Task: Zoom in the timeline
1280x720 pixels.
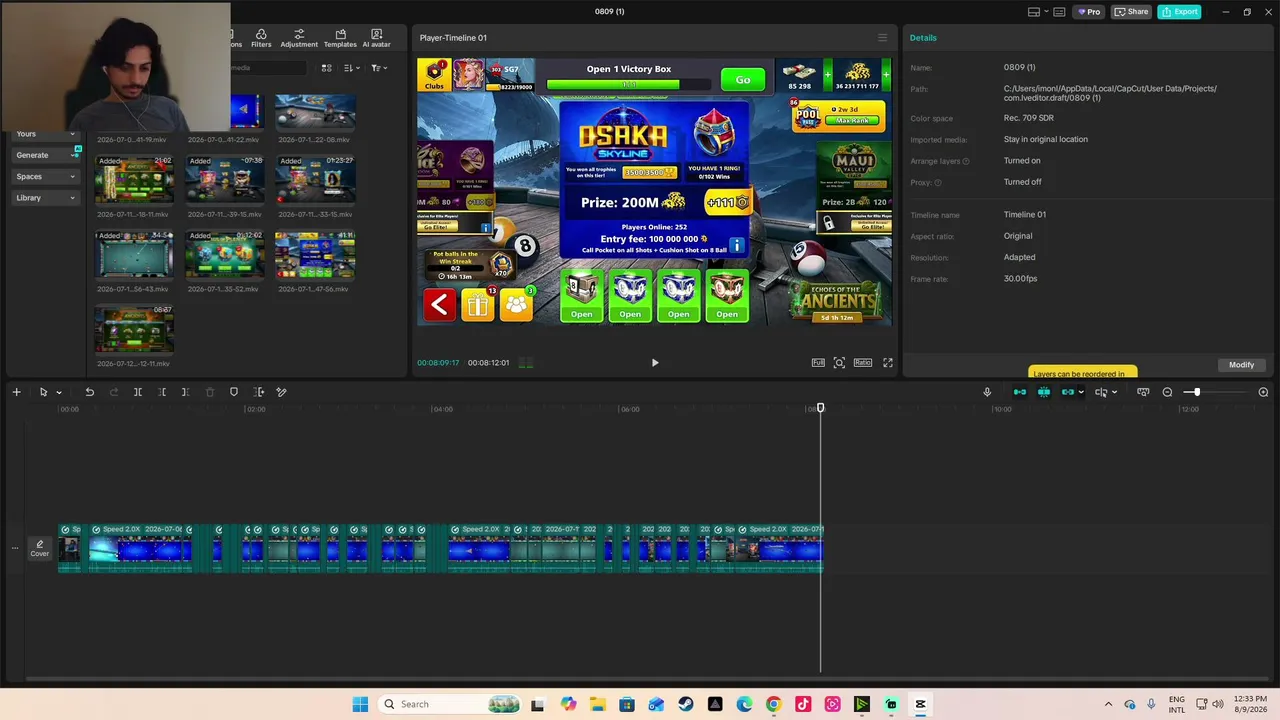Action: [x=1263, y=392]
